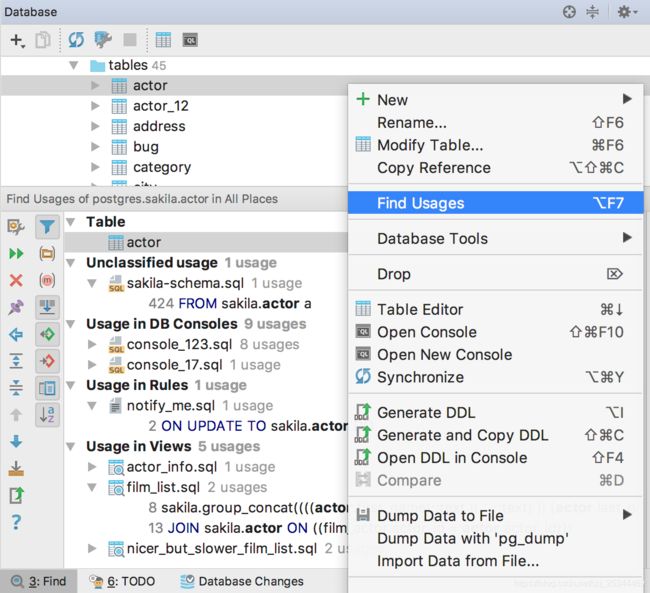This screenshot has height=593, width=650.
Task: Toggle show read access green arrow icon
Action: point(47,334)
